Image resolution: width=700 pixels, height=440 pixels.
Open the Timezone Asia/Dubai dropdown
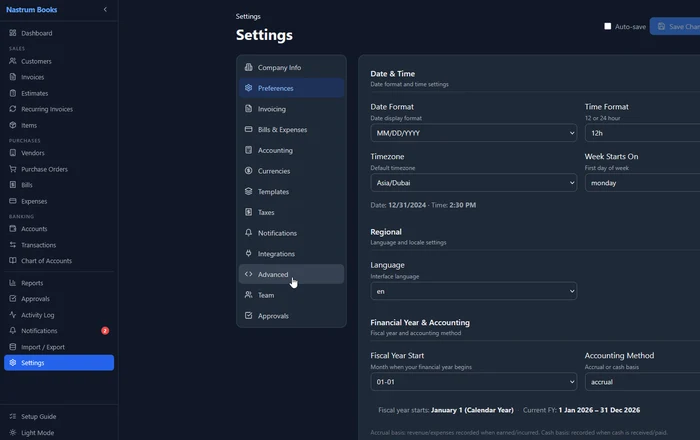473,183
